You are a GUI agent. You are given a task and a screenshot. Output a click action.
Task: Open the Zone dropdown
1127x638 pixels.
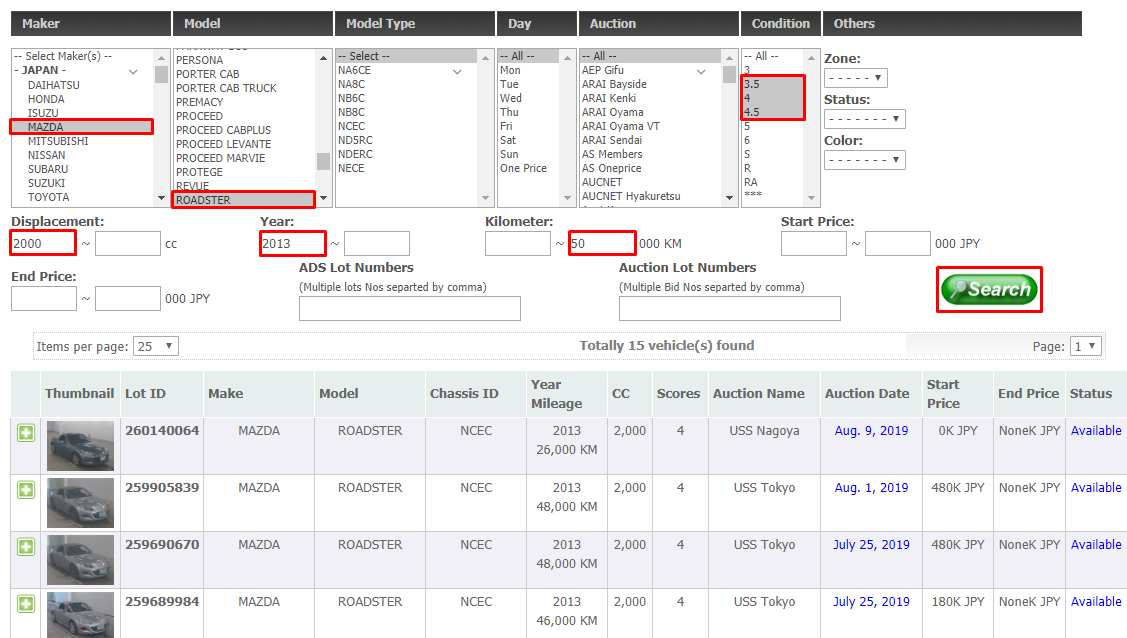(x=855, y=78)
